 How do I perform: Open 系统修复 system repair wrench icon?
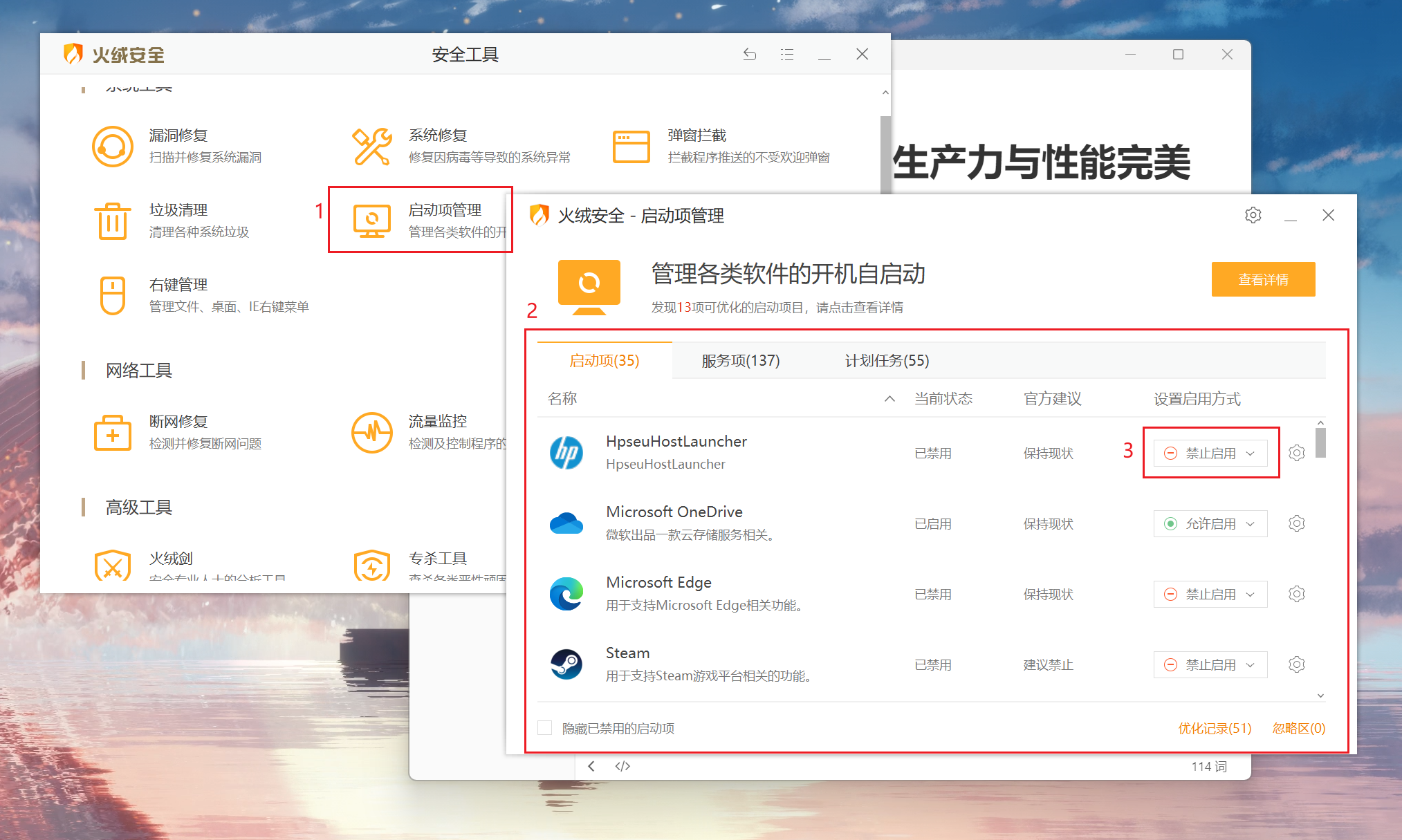[372, 146]
